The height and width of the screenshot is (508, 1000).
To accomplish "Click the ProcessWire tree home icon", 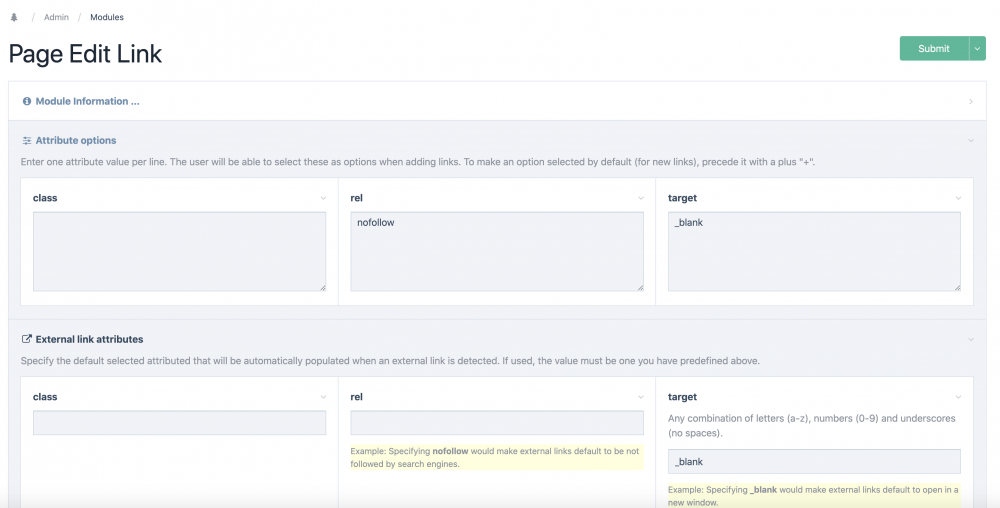I will 14,17.
